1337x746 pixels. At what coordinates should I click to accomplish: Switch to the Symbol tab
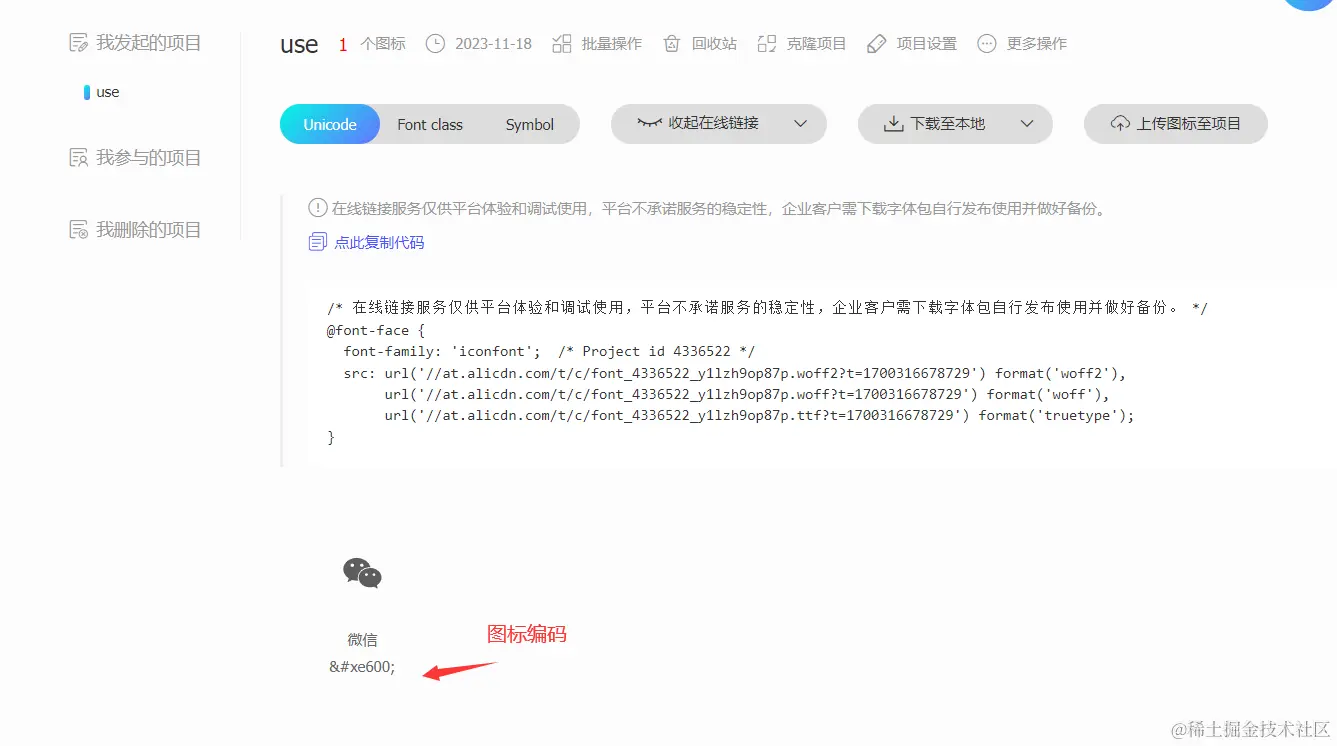[530, 124]
